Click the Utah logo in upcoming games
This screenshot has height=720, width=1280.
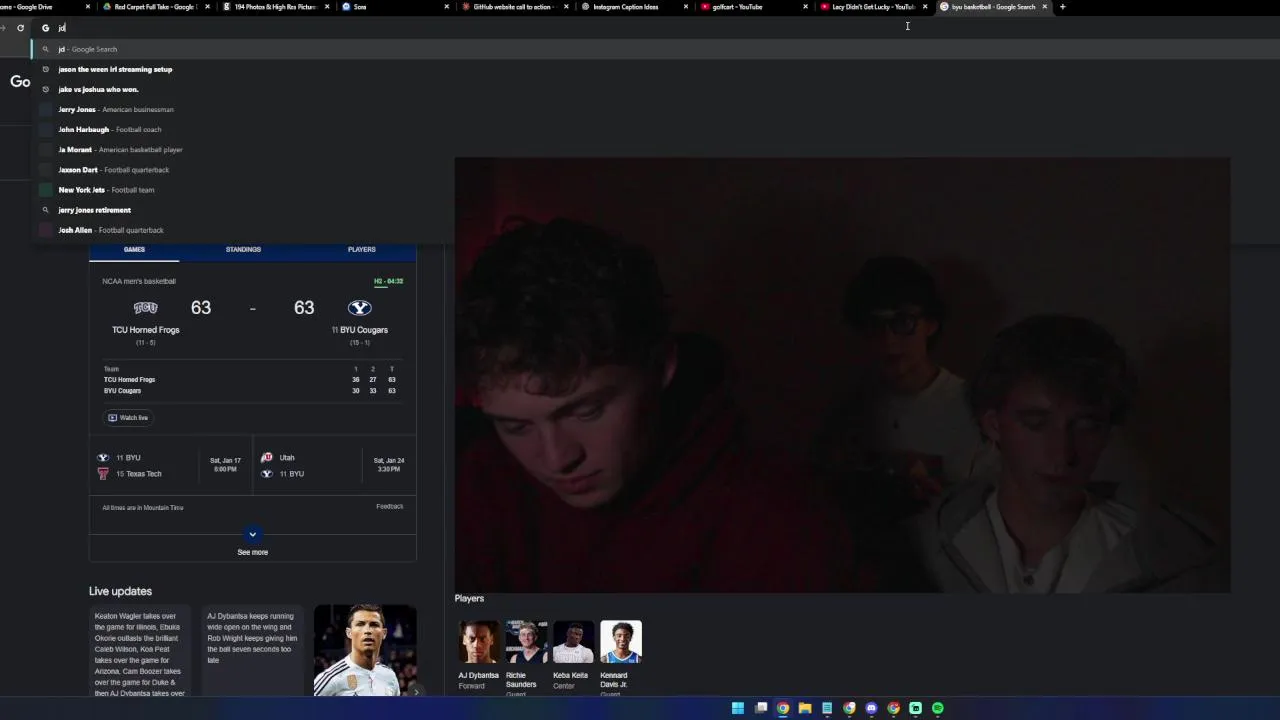click(266, 458)
